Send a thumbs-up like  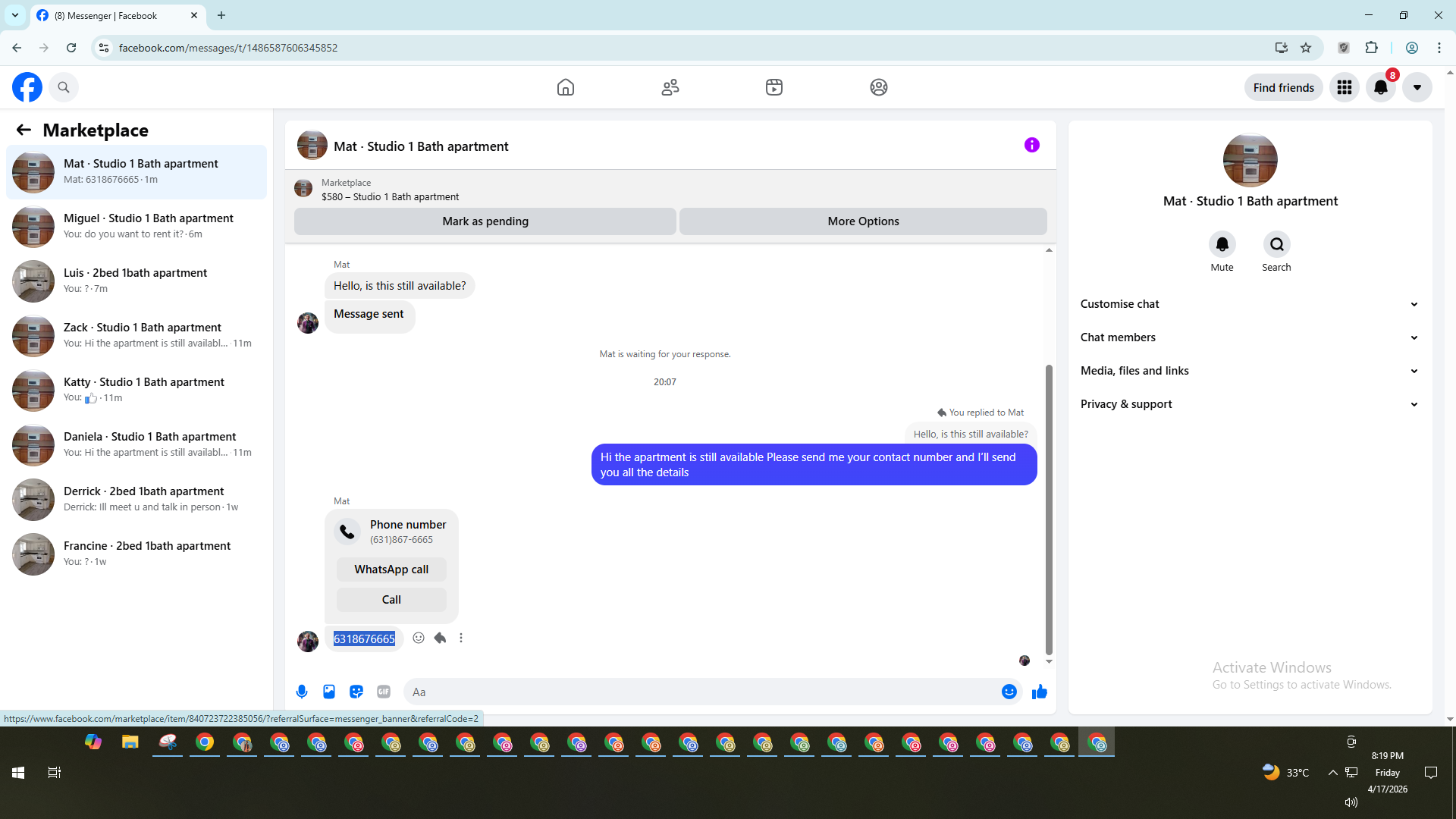pos(1039,692)
